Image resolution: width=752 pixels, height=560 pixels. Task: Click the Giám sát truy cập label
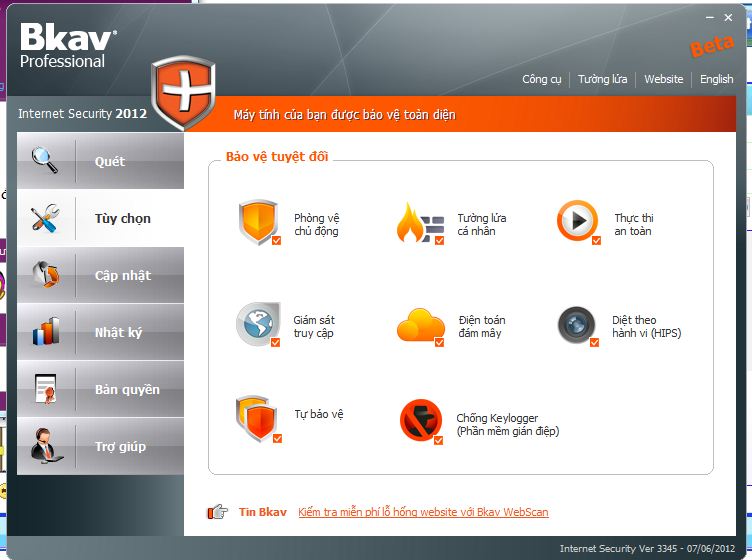(x=314, y=327)
